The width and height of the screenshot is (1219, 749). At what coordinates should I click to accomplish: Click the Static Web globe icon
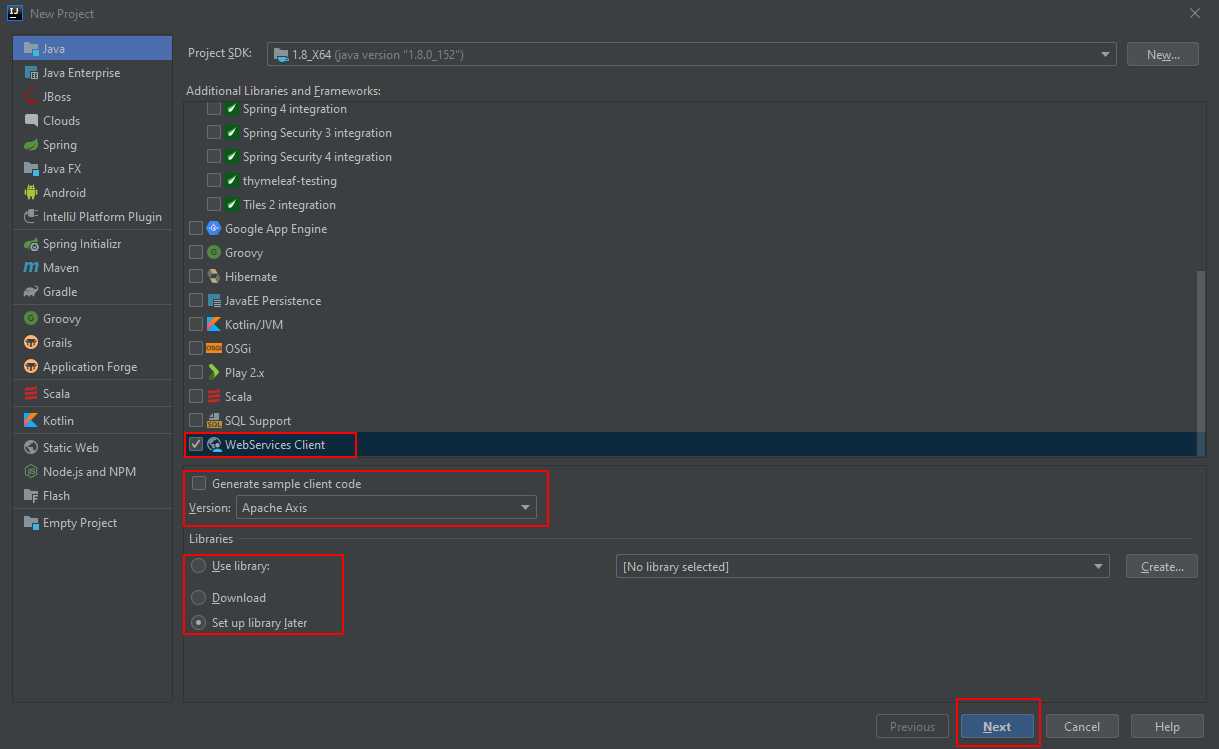pos(31,447)
